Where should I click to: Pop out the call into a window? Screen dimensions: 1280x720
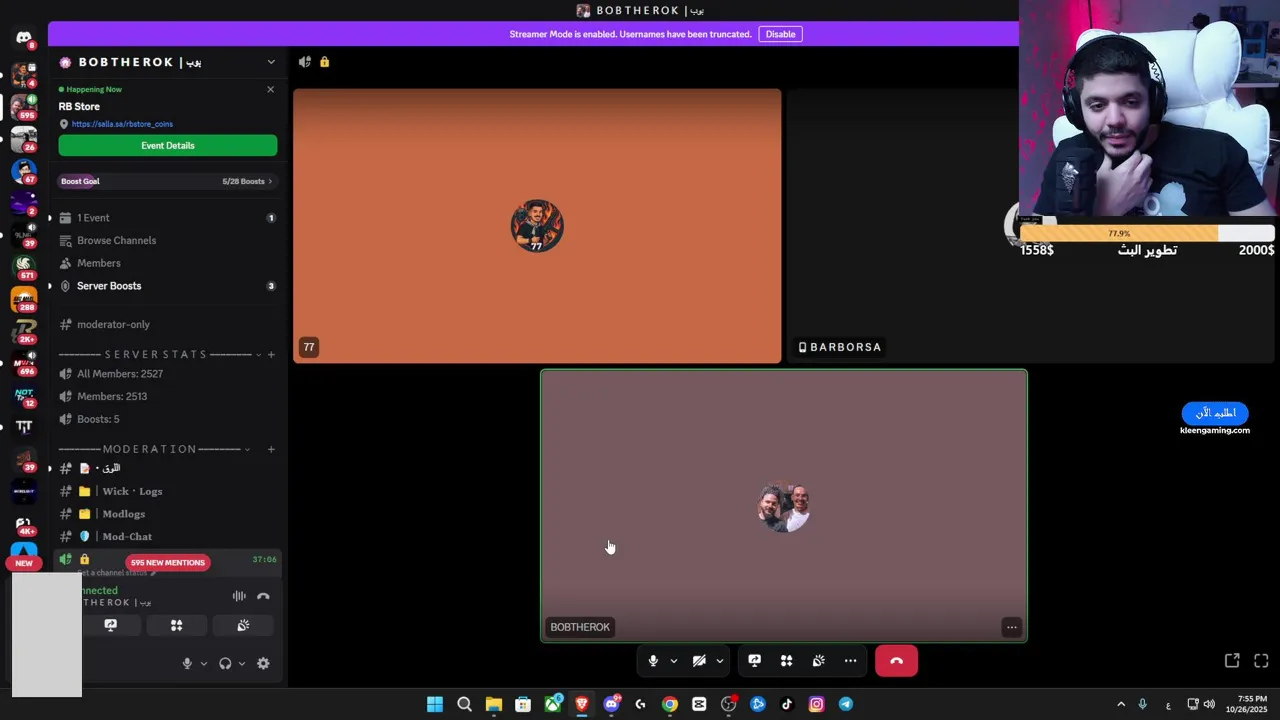click(x=1232, y=661)
